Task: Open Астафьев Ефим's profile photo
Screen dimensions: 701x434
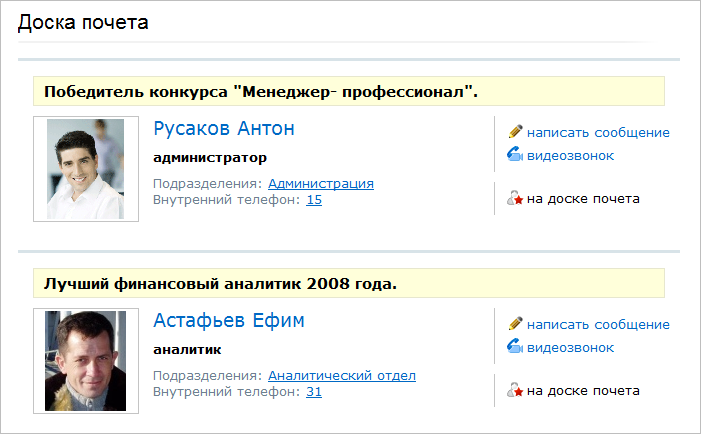Action: 86,361
